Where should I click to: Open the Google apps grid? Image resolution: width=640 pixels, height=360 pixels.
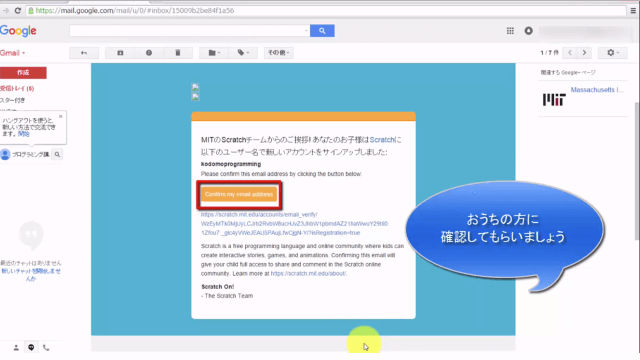(510, 31)
